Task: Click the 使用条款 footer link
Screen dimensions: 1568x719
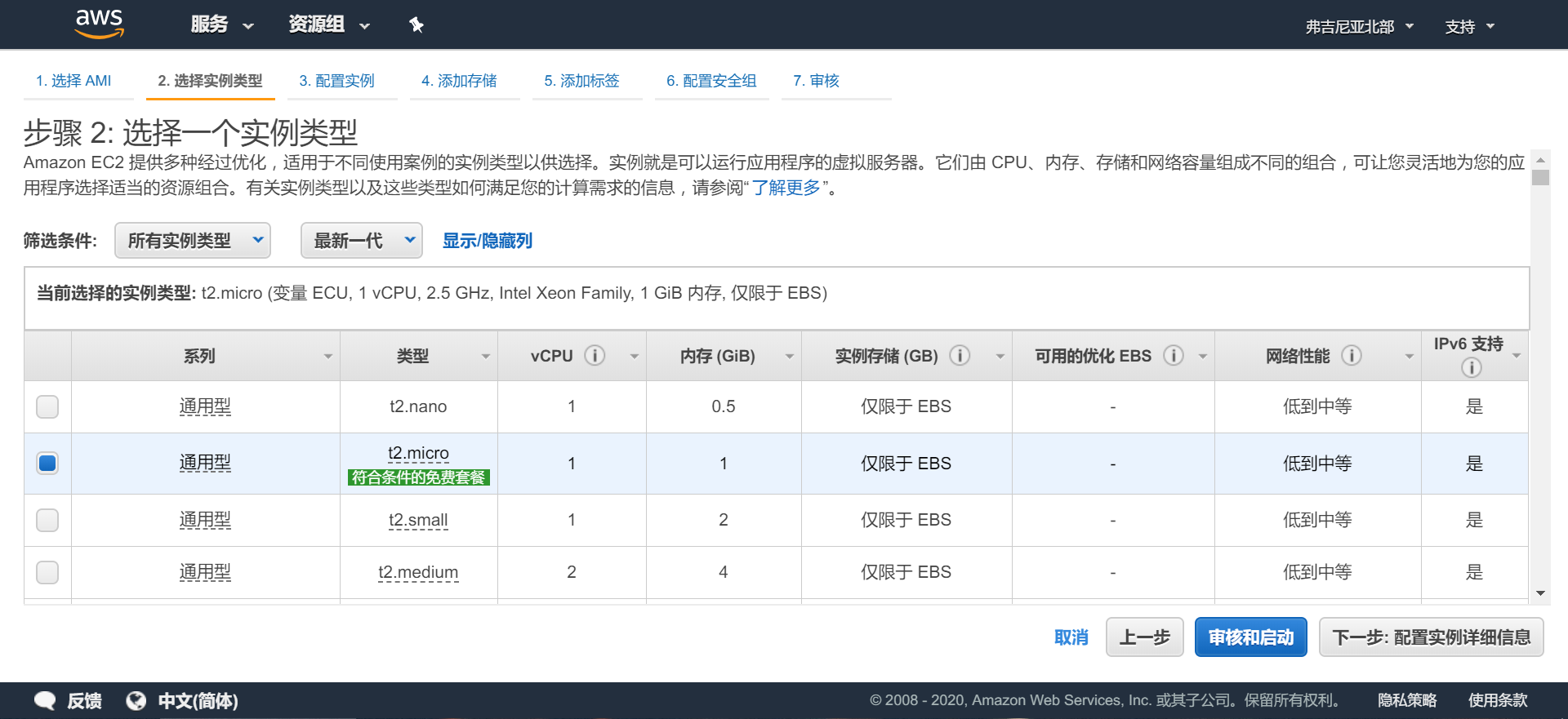Action: pos(1498,700)
